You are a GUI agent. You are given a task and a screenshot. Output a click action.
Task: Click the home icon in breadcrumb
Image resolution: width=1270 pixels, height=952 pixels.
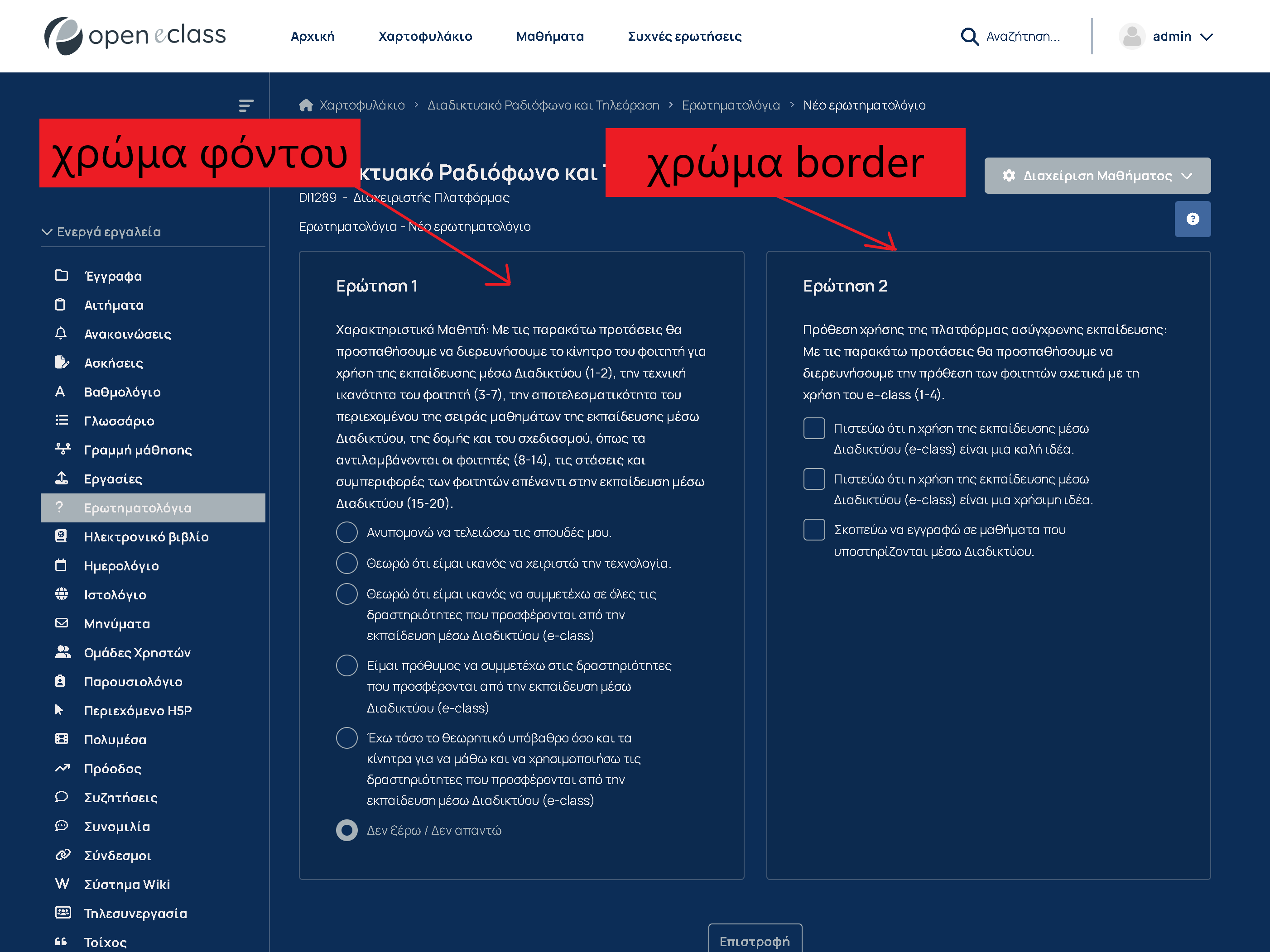pyautogui.click(x=305, y=105)
